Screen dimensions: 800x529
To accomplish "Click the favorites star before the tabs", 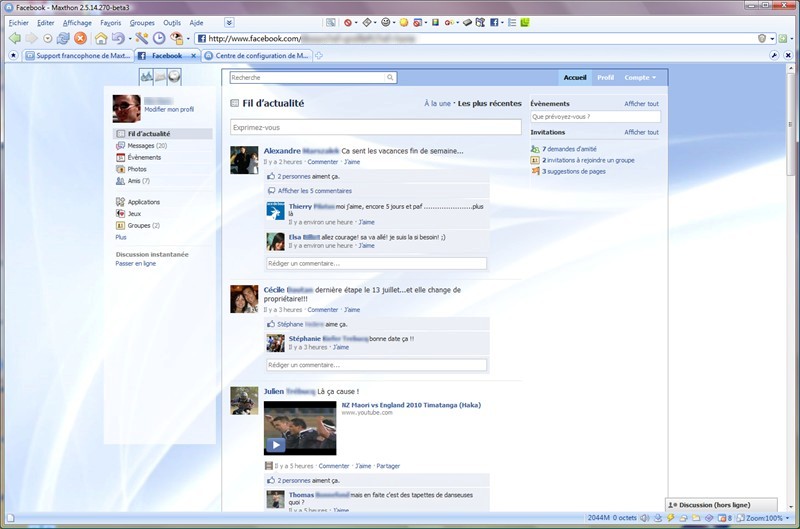I will pyautogui.click(x=13, y=56).
